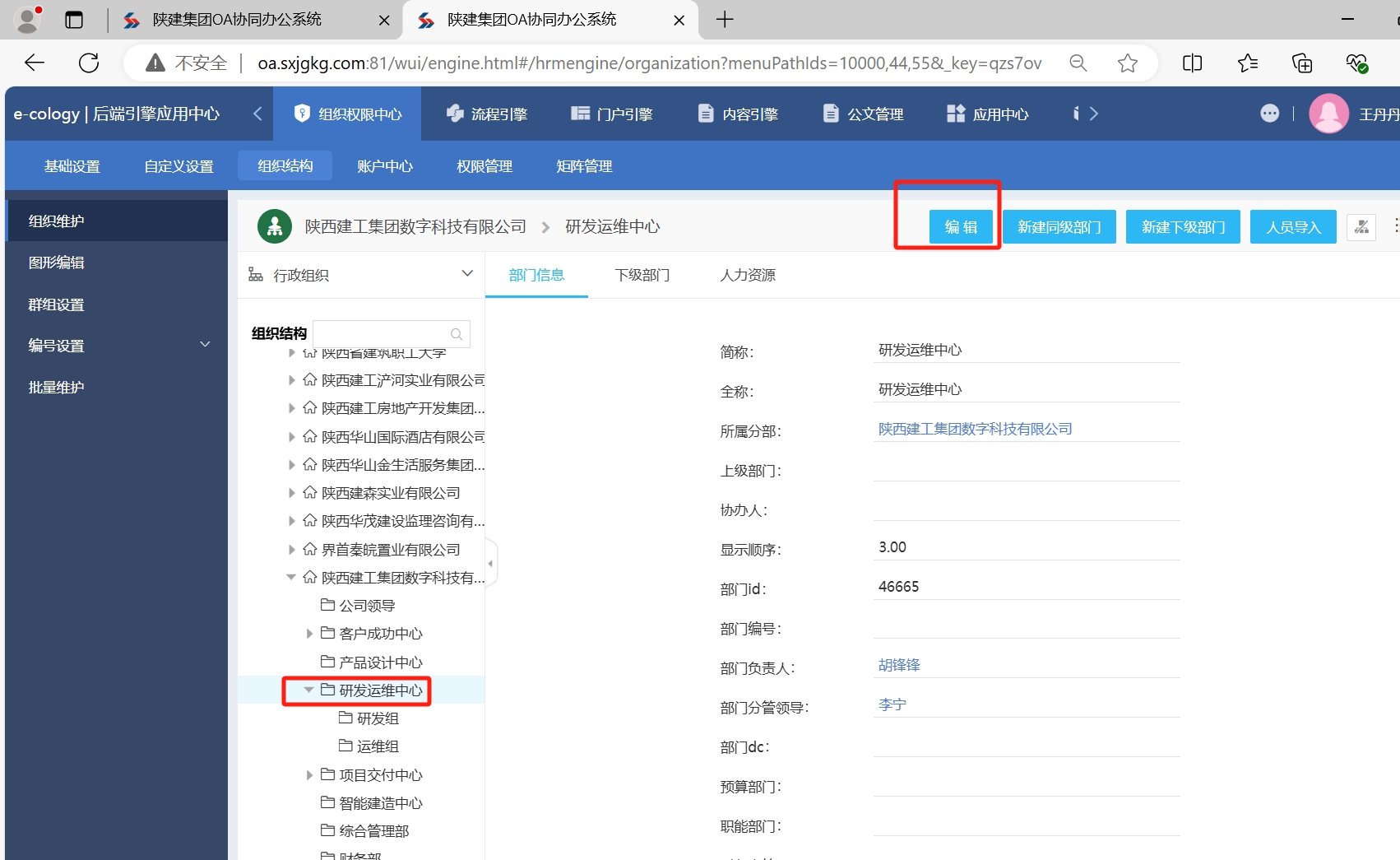Open the 胡锋锋 department head link
The image size is (1400, 860).
click(x=899, y=665)
